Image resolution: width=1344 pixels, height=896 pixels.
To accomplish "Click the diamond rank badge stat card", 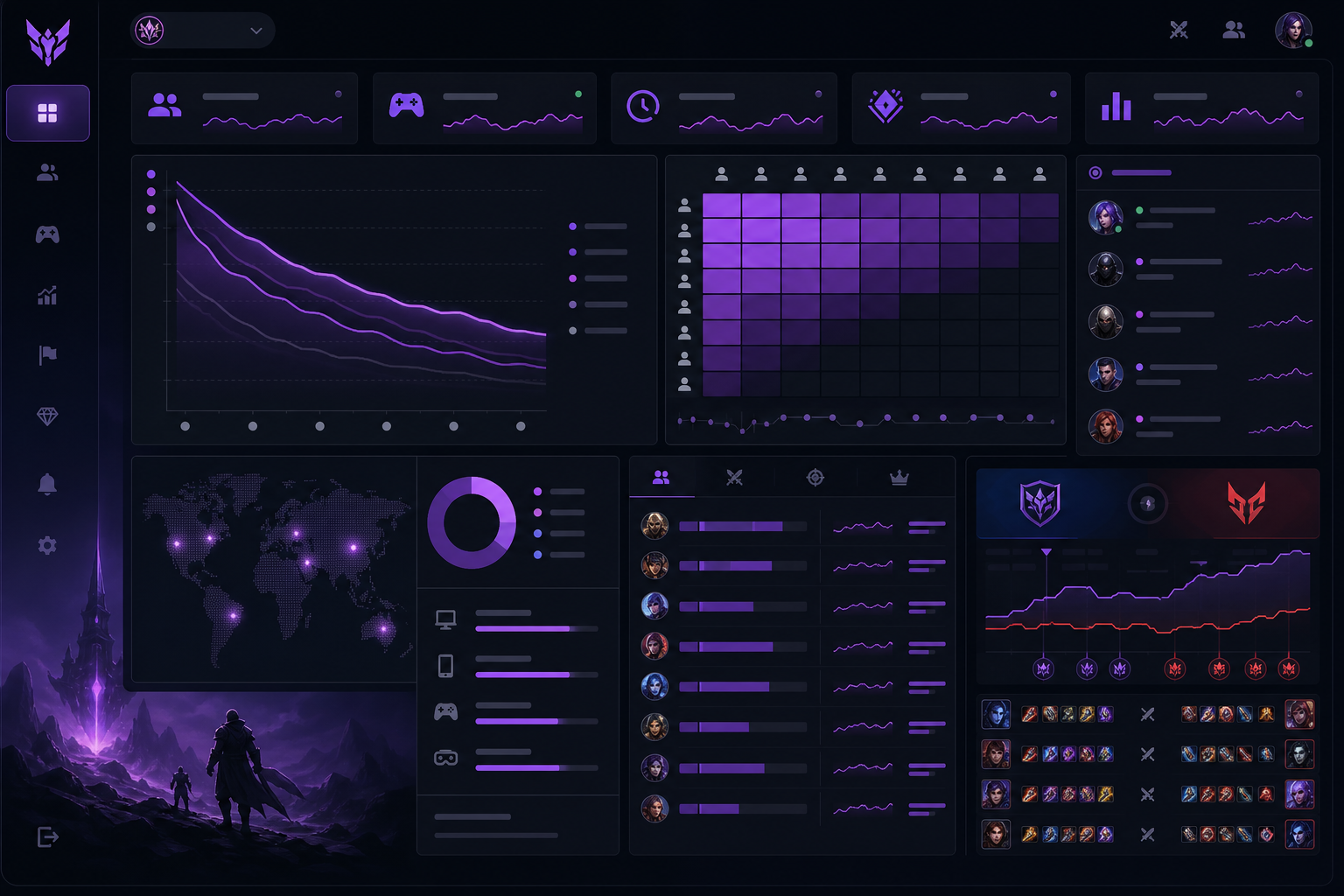I will 961,108.
